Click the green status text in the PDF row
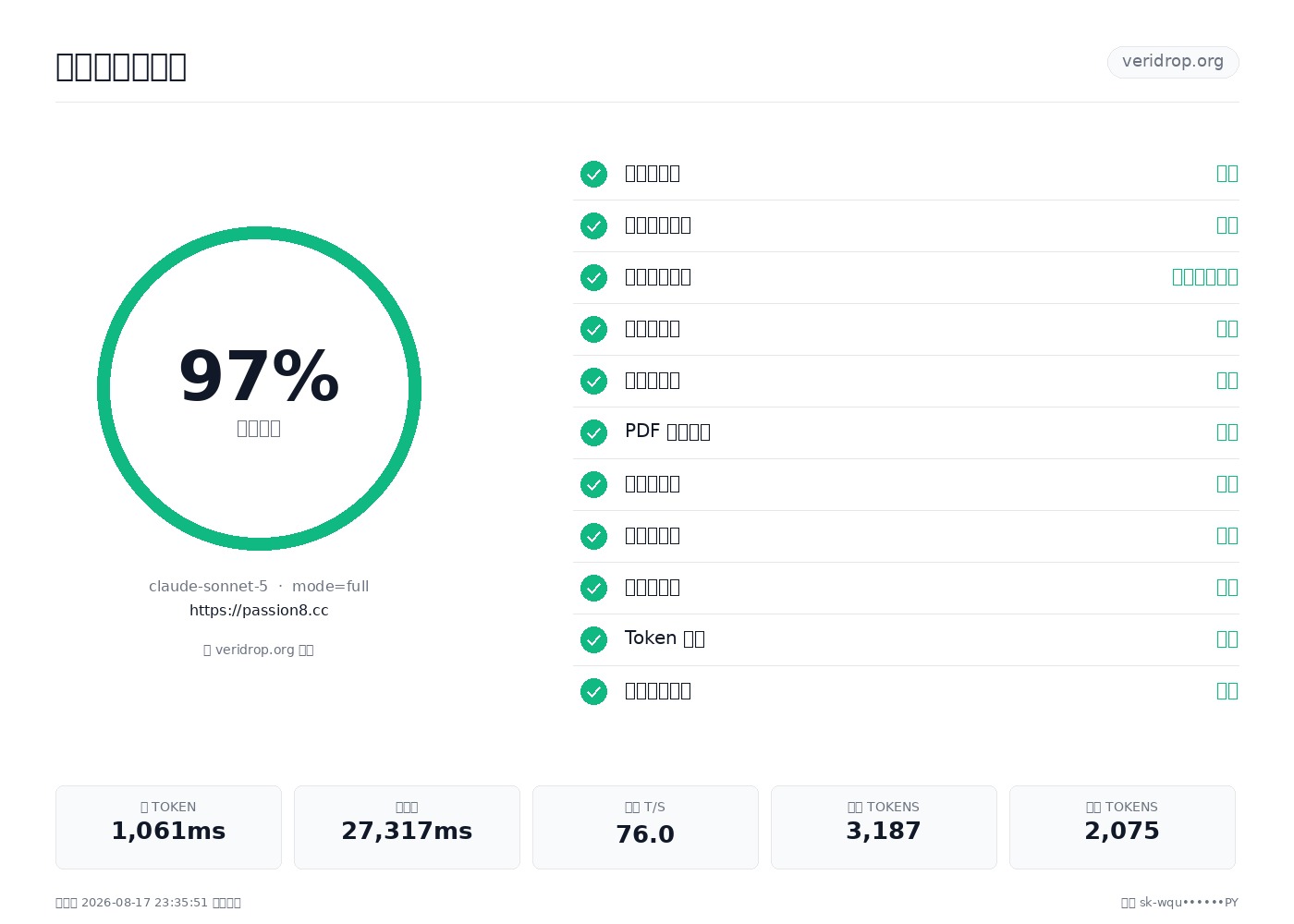 coord(1227,432)
